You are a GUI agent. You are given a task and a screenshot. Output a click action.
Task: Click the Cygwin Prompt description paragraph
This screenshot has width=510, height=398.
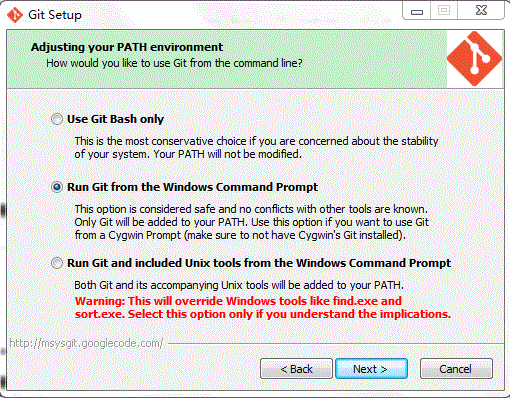click(252, 222)
